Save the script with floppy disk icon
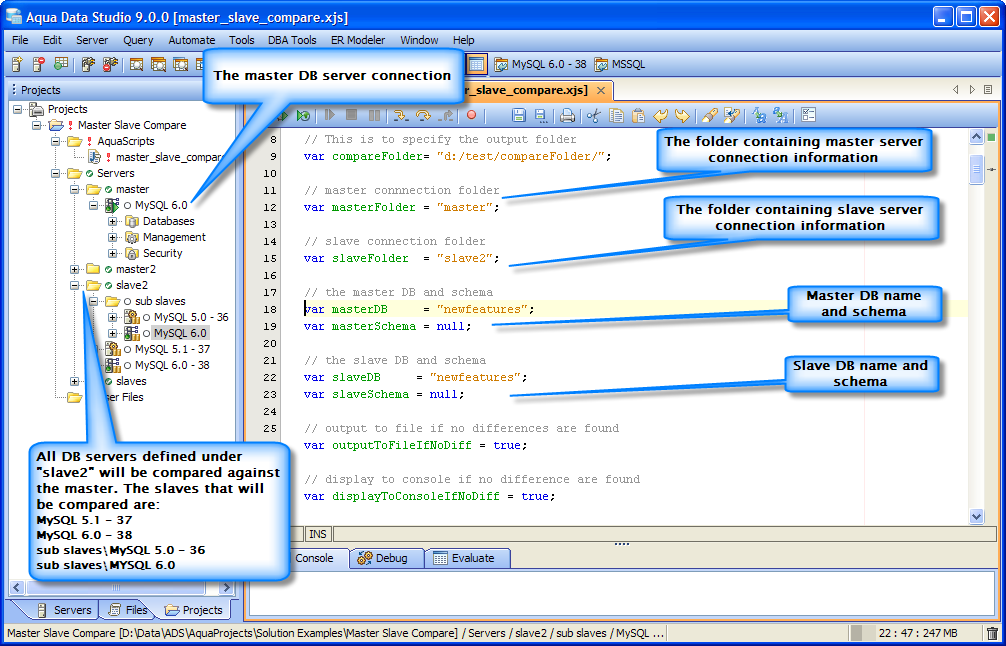This screenshot has height=646, width=1006. [x=519, y=115]
